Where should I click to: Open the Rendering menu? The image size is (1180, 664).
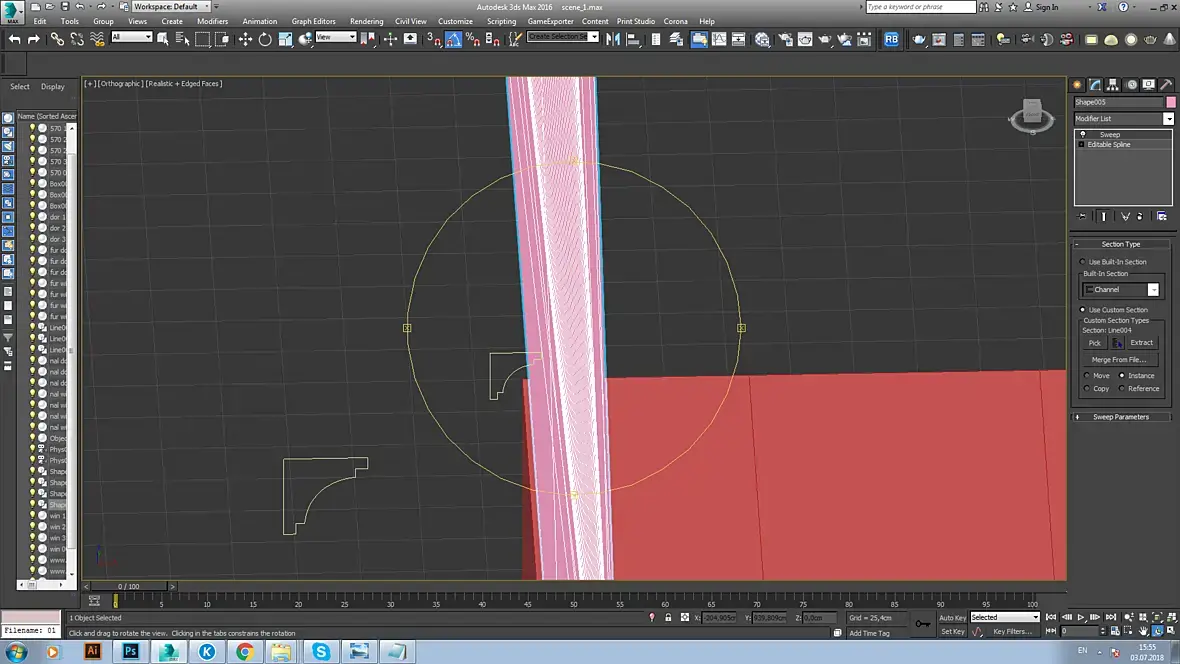point(366,21)
